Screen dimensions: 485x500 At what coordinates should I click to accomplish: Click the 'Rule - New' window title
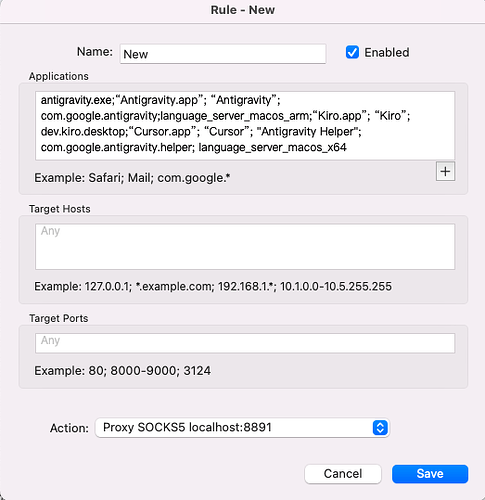(243, 10)
